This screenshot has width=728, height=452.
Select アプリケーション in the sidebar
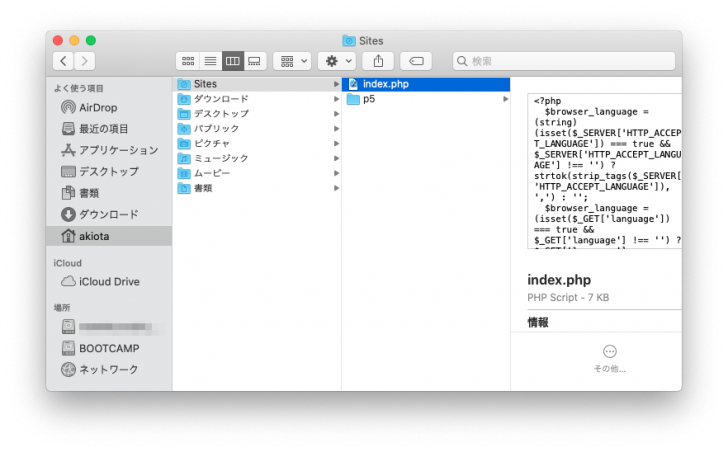tap(118, 150)
